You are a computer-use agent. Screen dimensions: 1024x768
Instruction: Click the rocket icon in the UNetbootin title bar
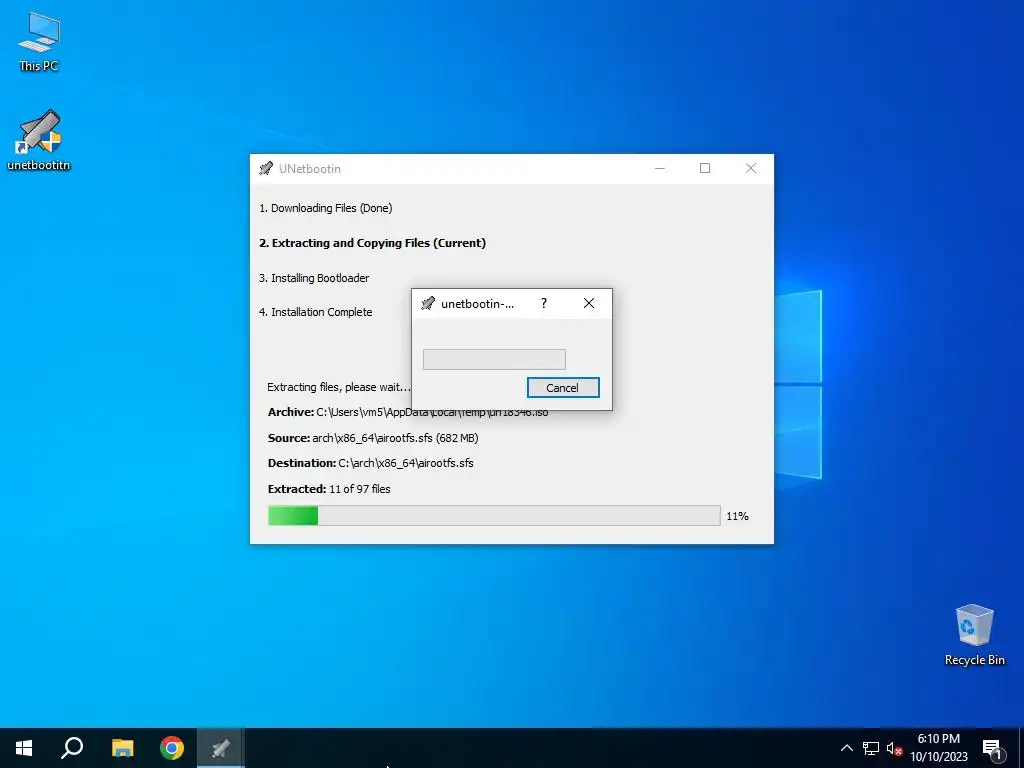pyautogui.click(x=266, y=168)
